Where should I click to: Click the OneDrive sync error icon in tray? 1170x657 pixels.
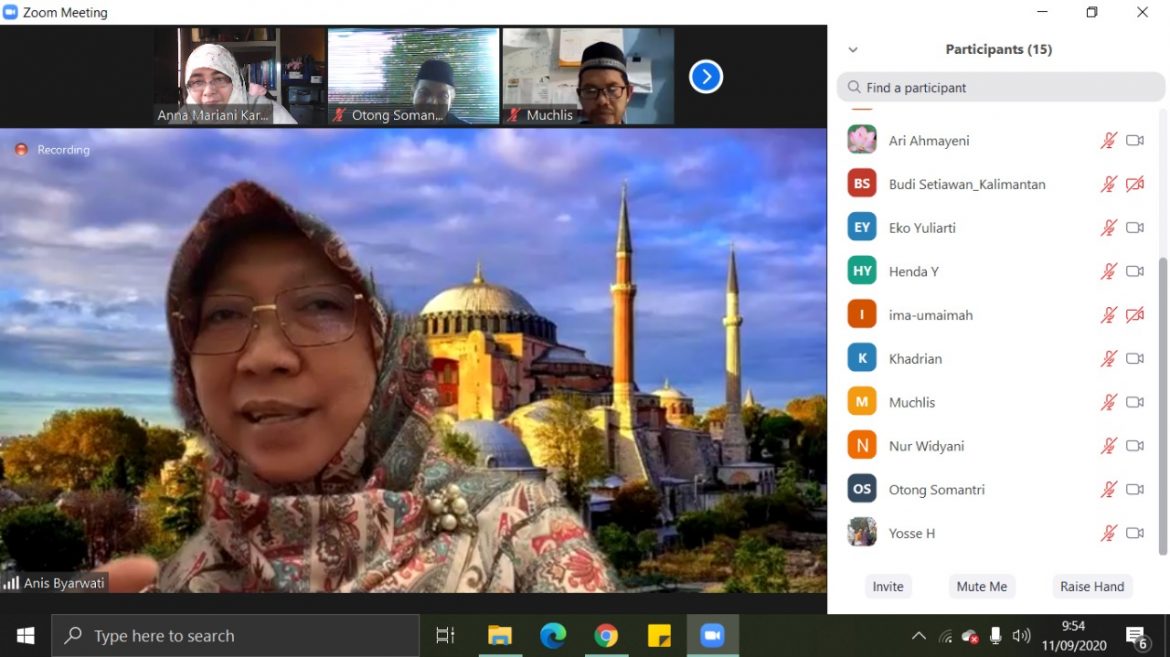tap(969, 635)
